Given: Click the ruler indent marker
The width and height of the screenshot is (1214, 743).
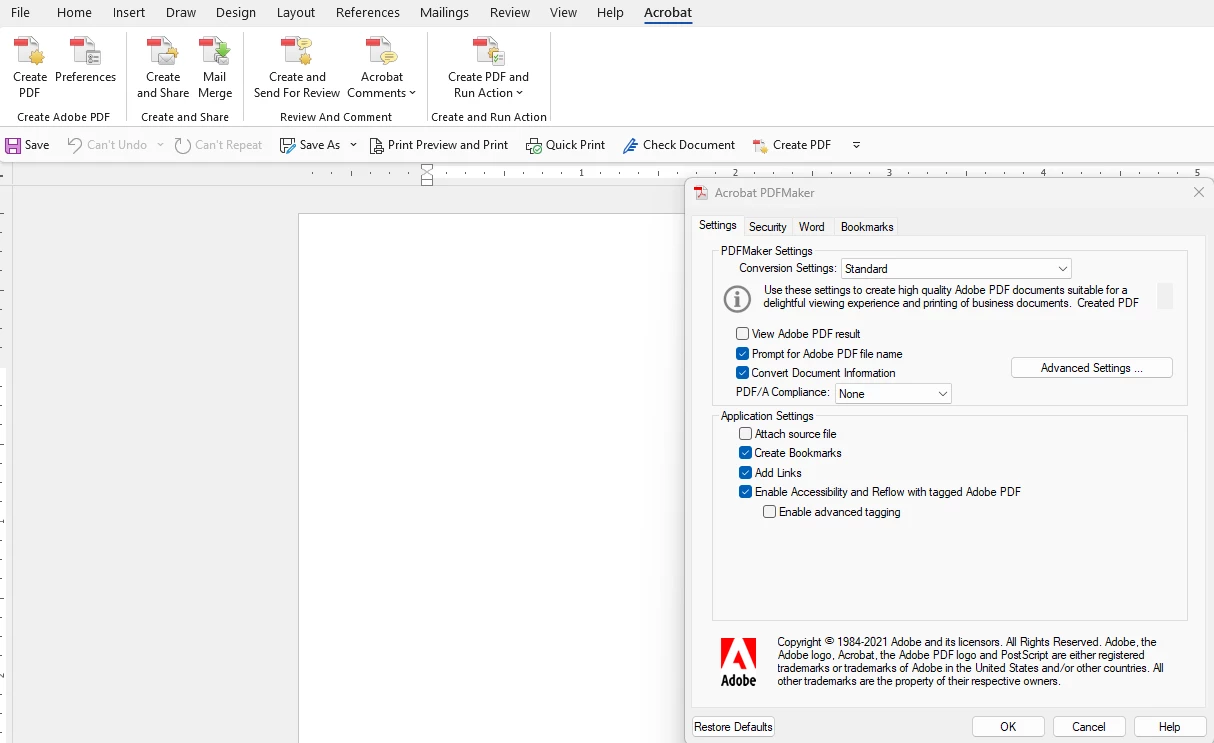Looking at the screenshot, I should click(427, 175).
